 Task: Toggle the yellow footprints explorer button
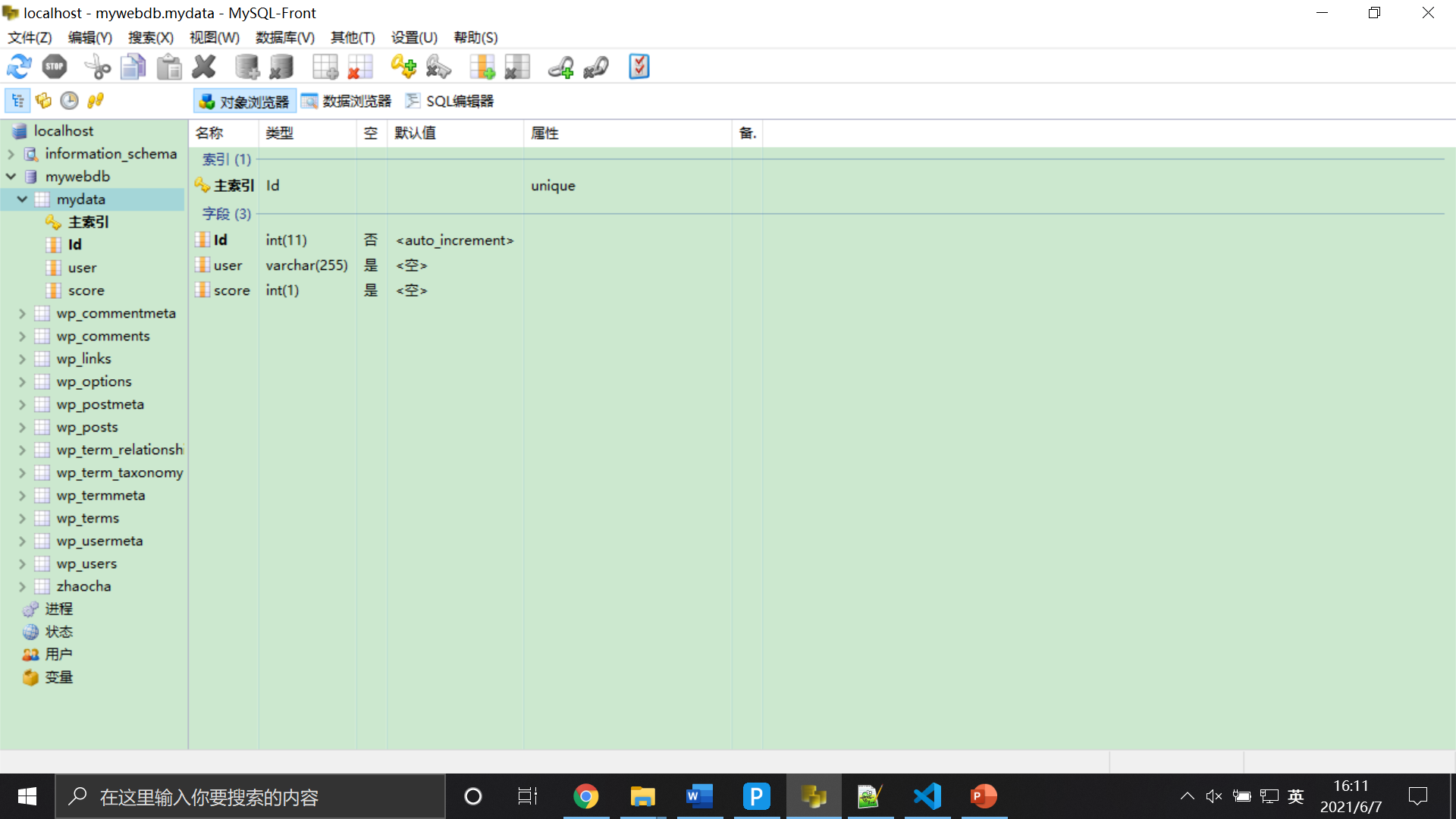click(96, 101)
